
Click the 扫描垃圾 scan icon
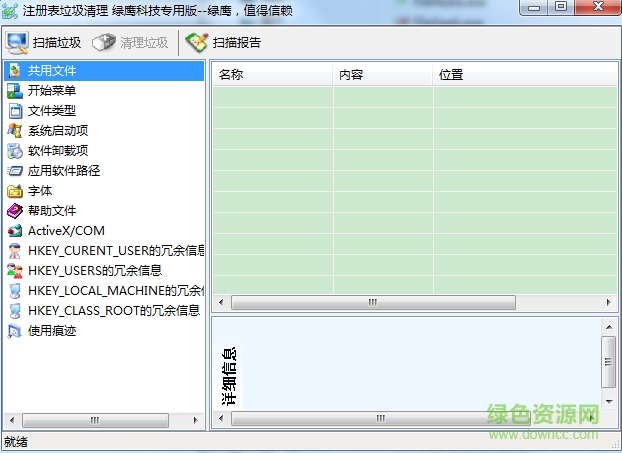click(17, 43)
